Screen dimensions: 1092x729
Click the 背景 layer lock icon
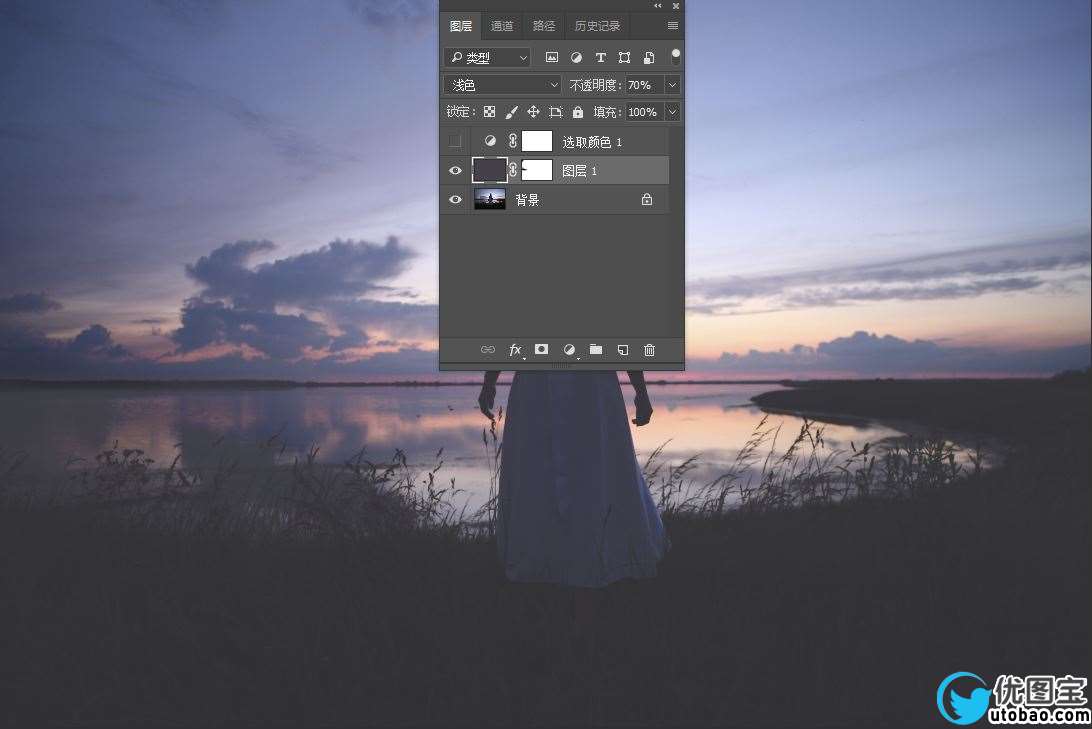pos(647,200)
